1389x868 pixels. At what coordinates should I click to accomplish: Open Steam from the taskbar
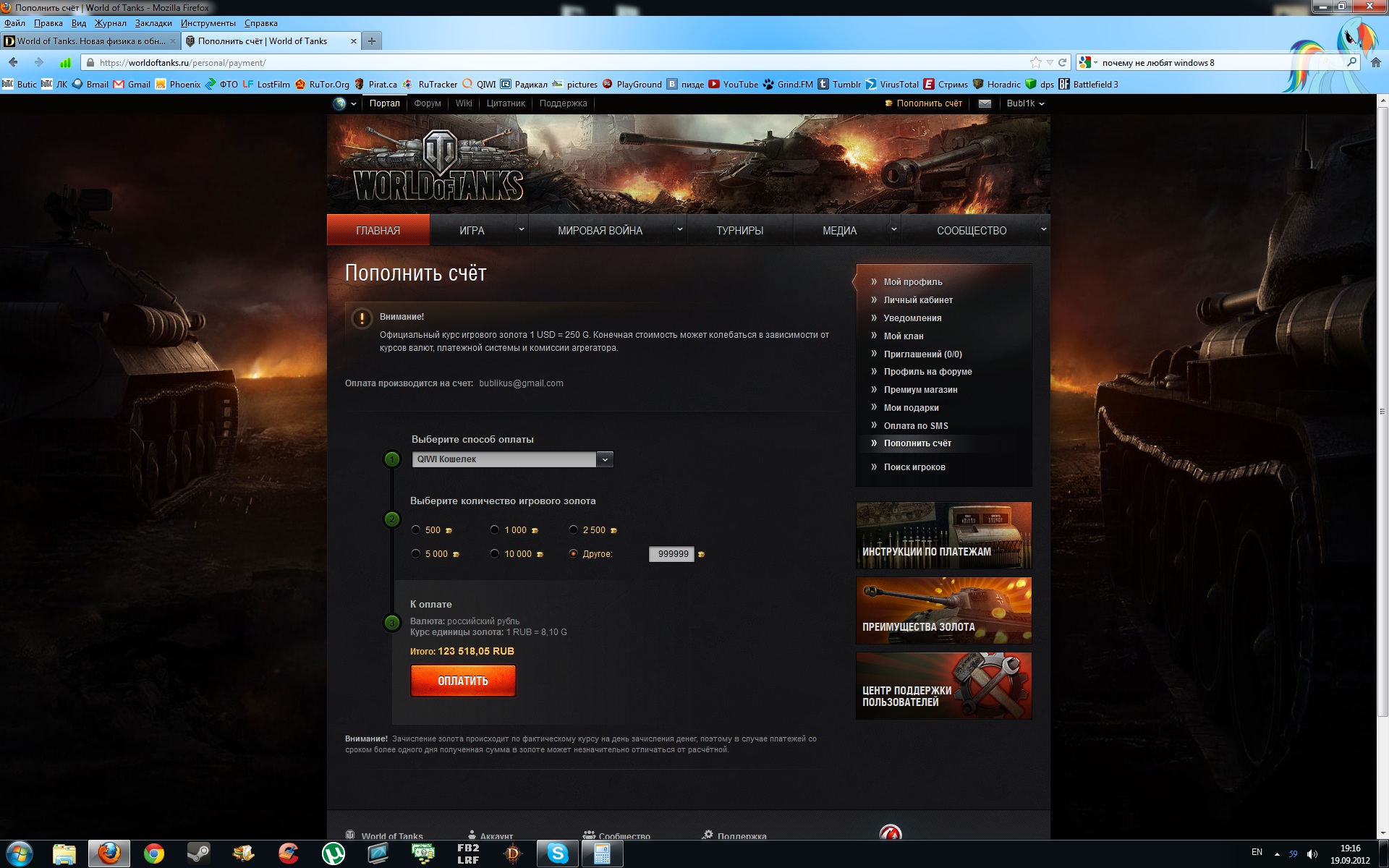pos(198,854)
